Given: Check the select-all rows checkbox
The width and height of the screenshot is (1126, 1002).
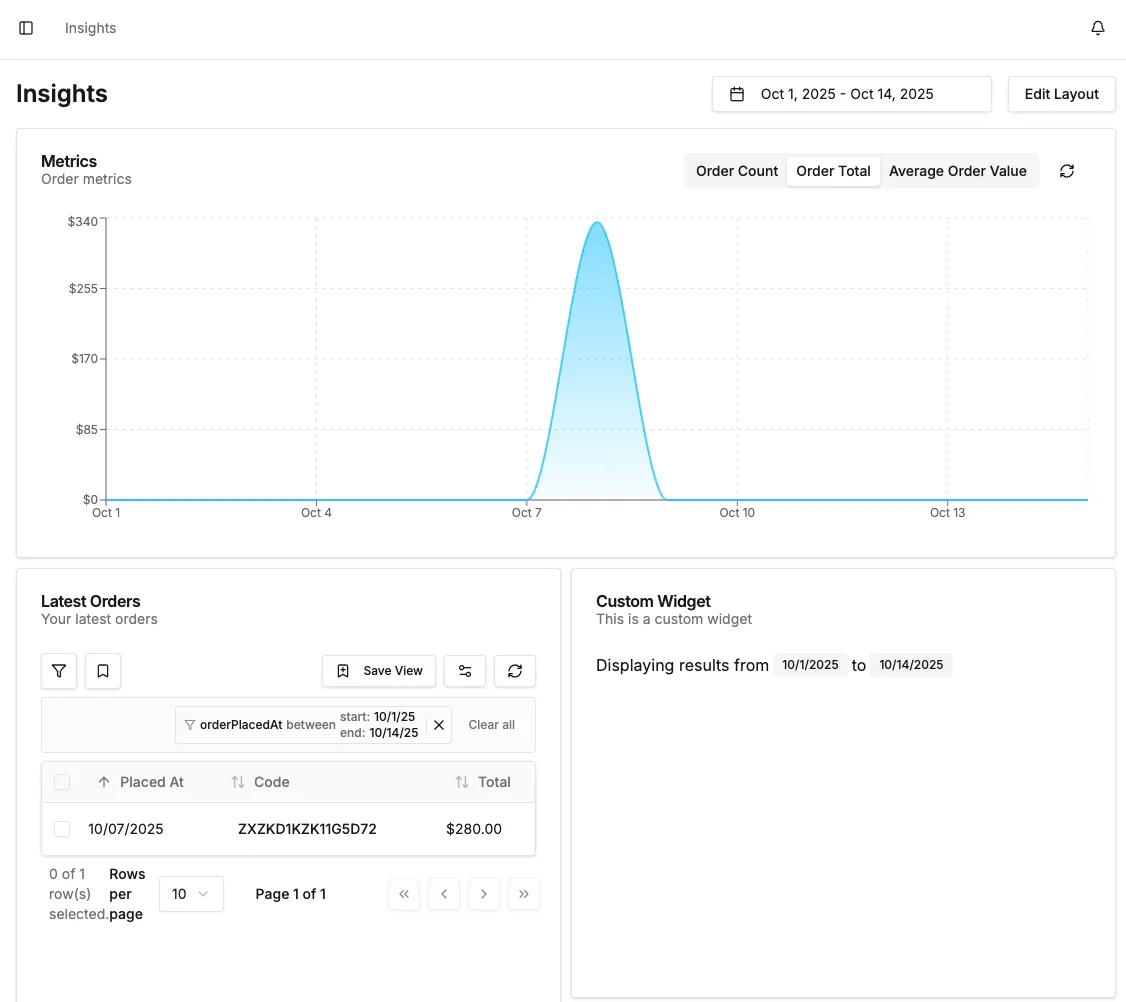Looking at the screenshot, I should tap(62, 782).
